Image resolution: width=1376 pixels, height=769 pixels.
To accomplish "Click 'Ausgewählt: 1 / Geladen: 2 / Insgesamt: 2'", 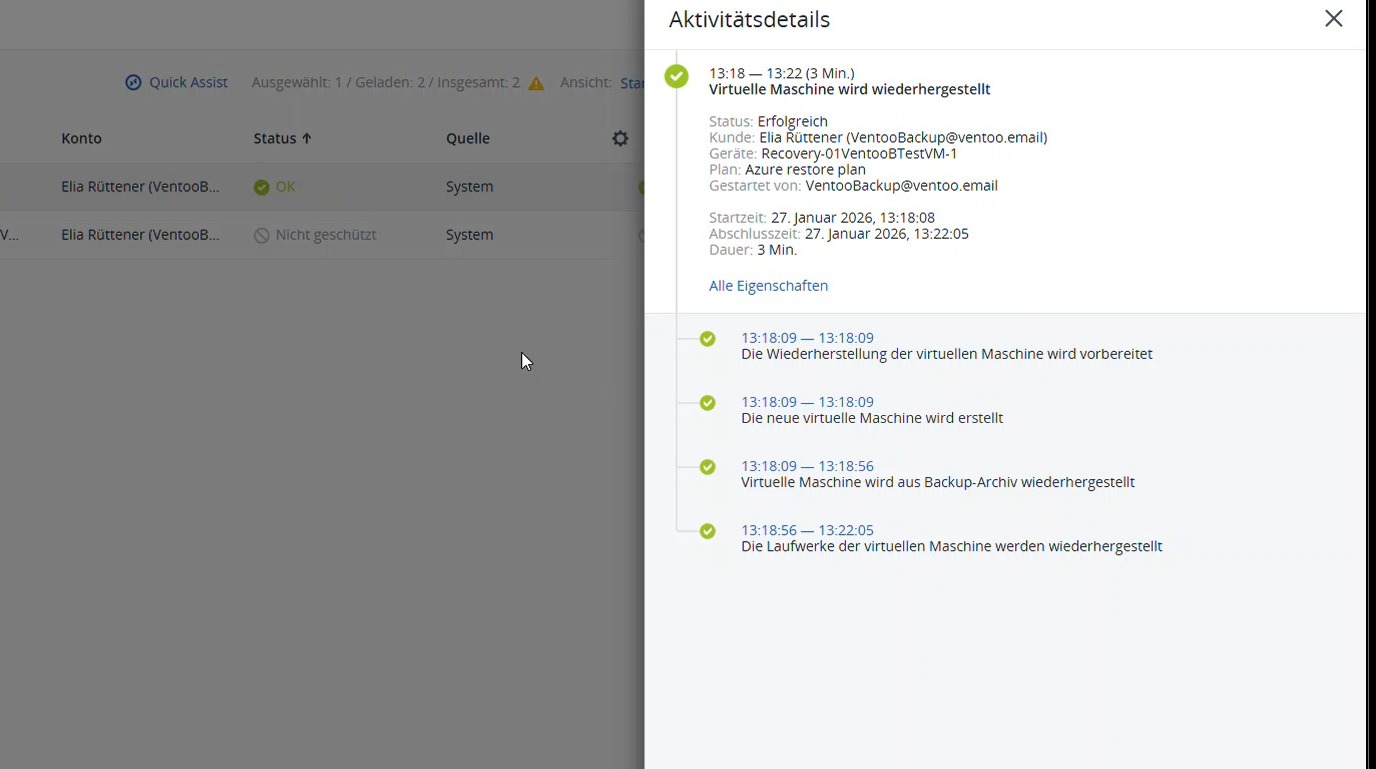I will 385,83.
